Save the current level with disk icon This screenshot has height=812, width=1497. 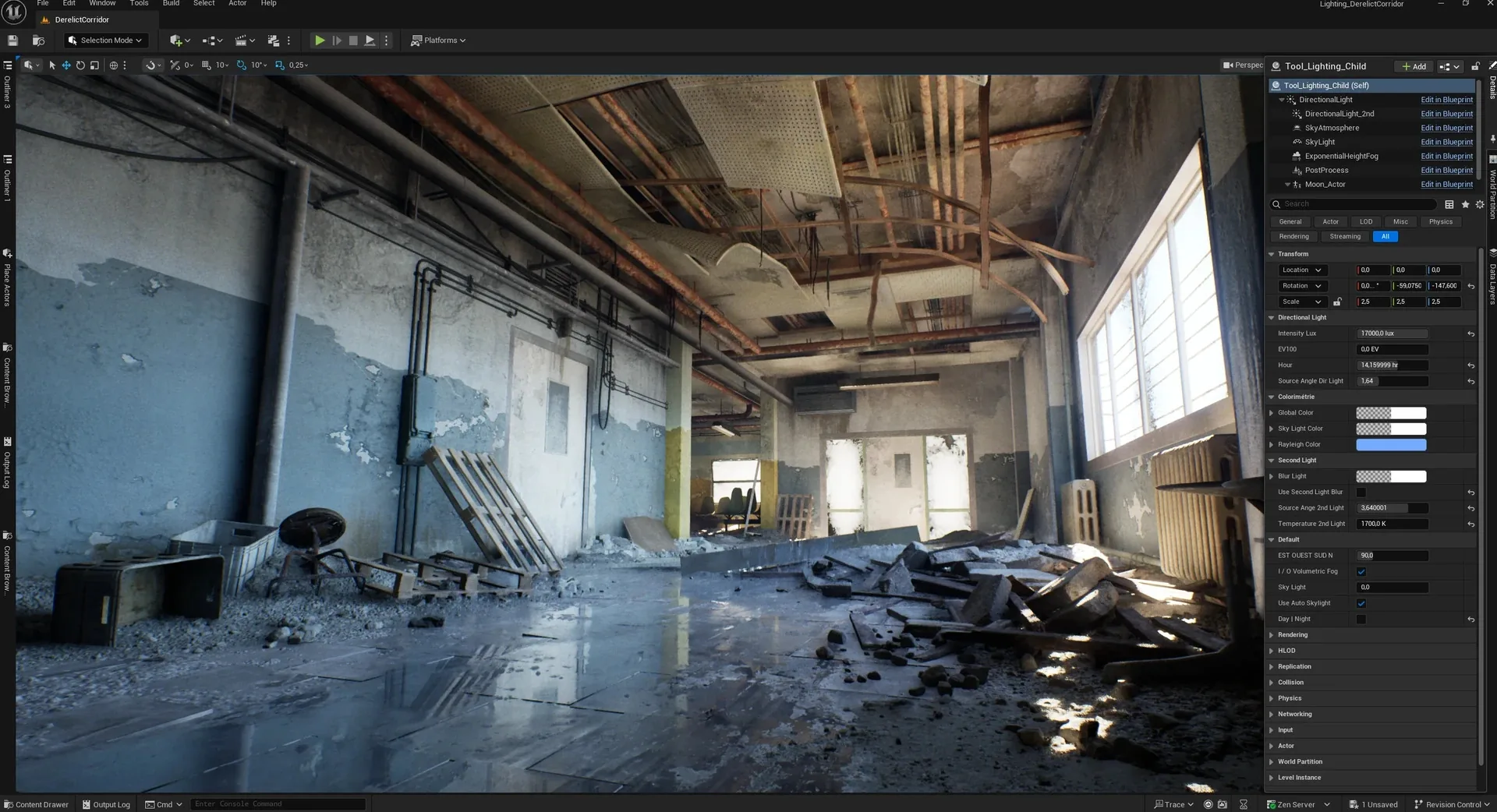(x=12, y=41)
